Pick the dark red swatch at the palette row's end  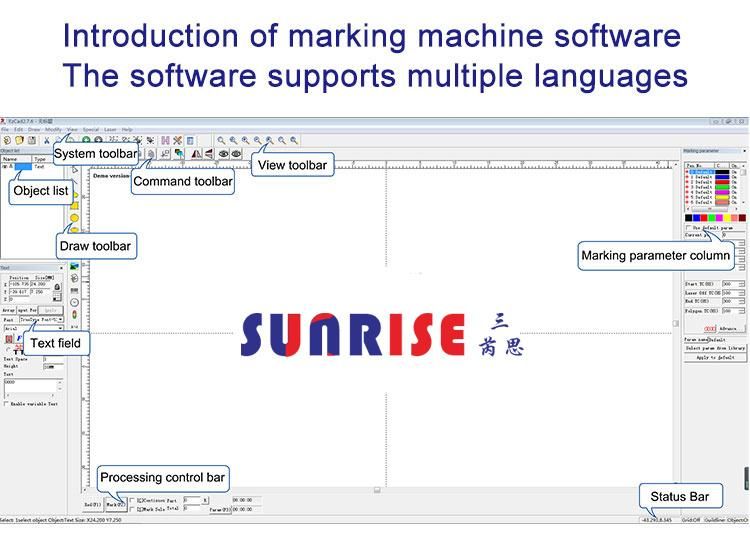pos(742,218)
